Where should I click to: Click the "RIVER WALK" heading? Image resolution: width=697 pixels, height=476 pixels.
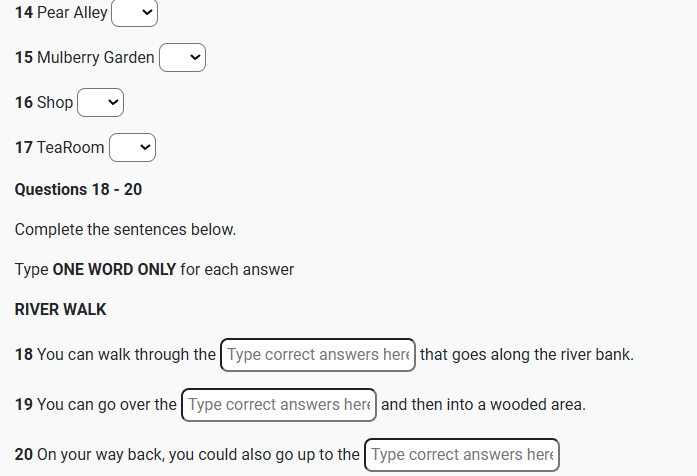pos(60,310)
